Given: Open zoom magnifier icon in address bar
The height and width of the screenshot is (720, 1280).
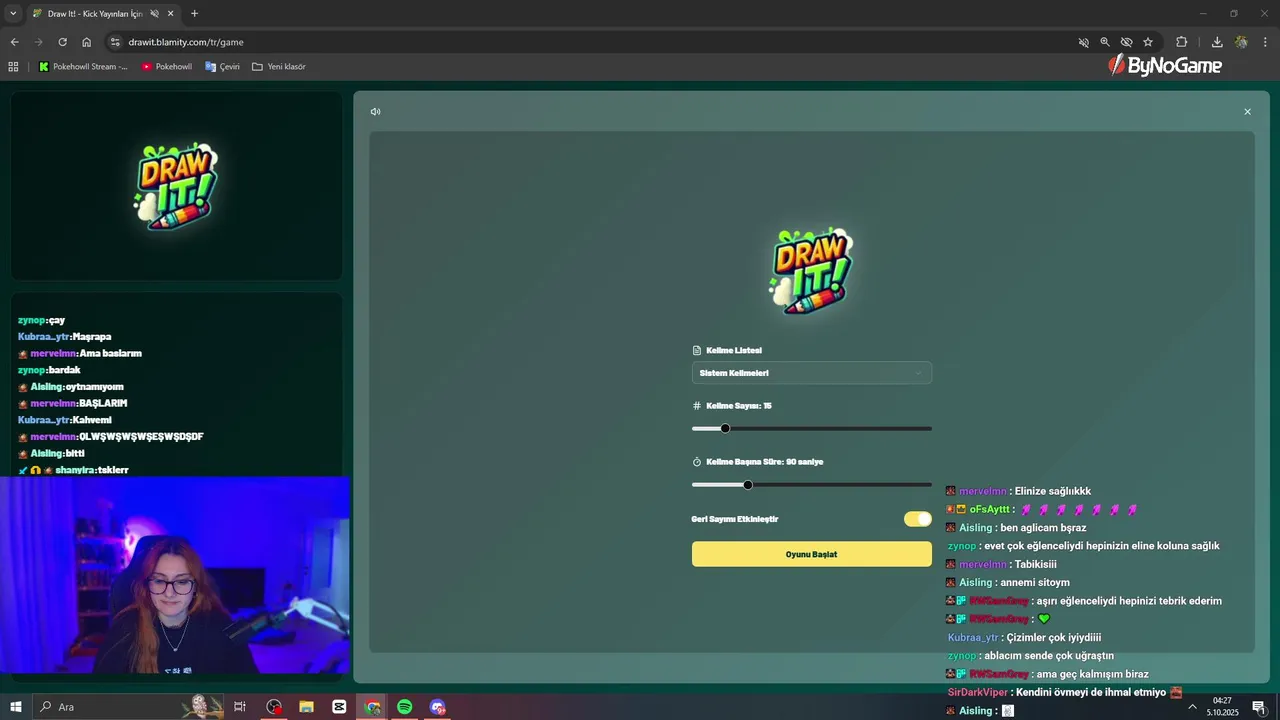Looking at the screenshot, I should pos(1105,42).
